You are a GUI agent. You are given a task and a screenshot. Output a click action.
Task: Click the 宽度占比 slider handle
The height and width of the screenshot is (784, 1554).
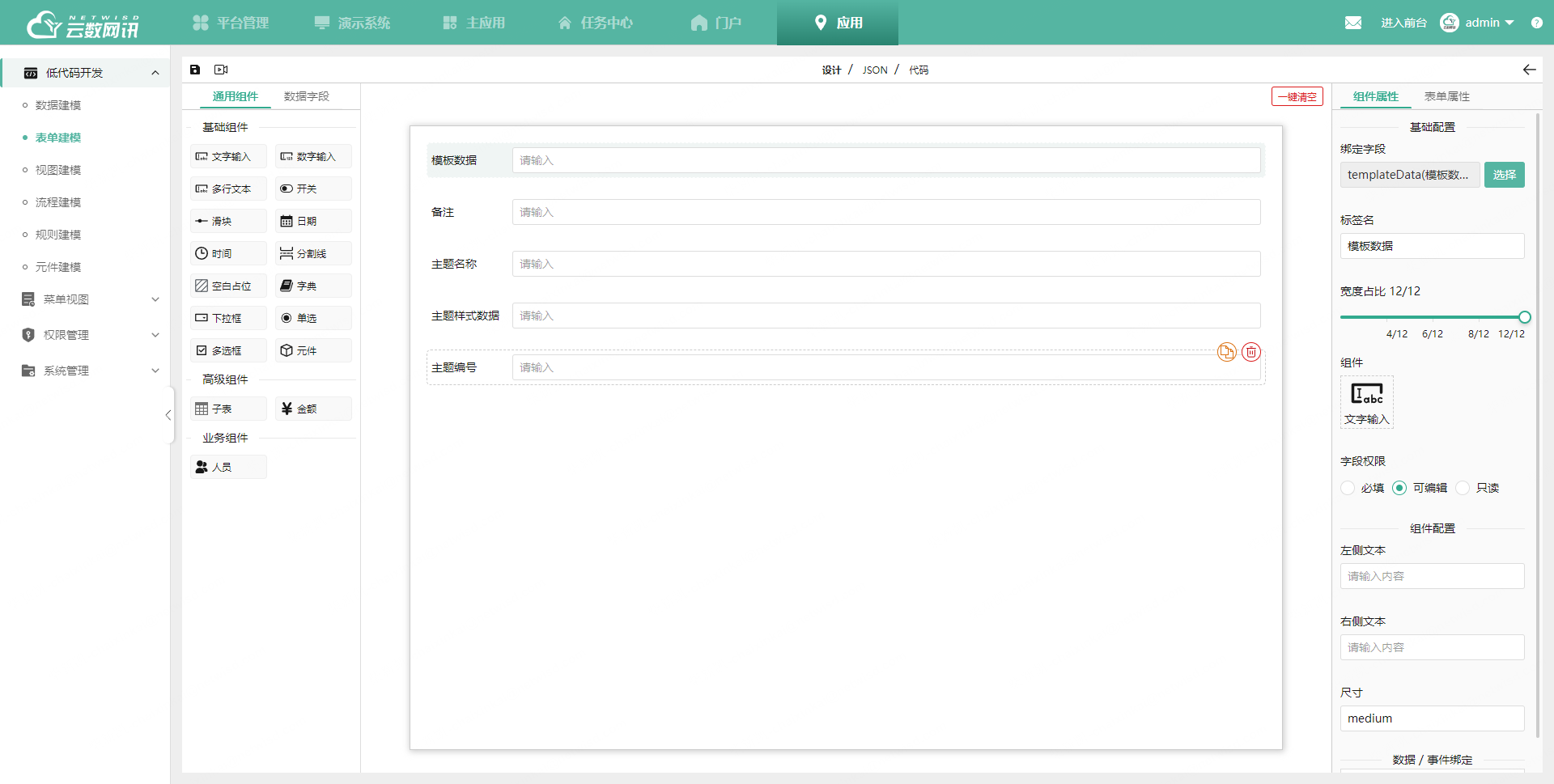(x=1524, y=317)
